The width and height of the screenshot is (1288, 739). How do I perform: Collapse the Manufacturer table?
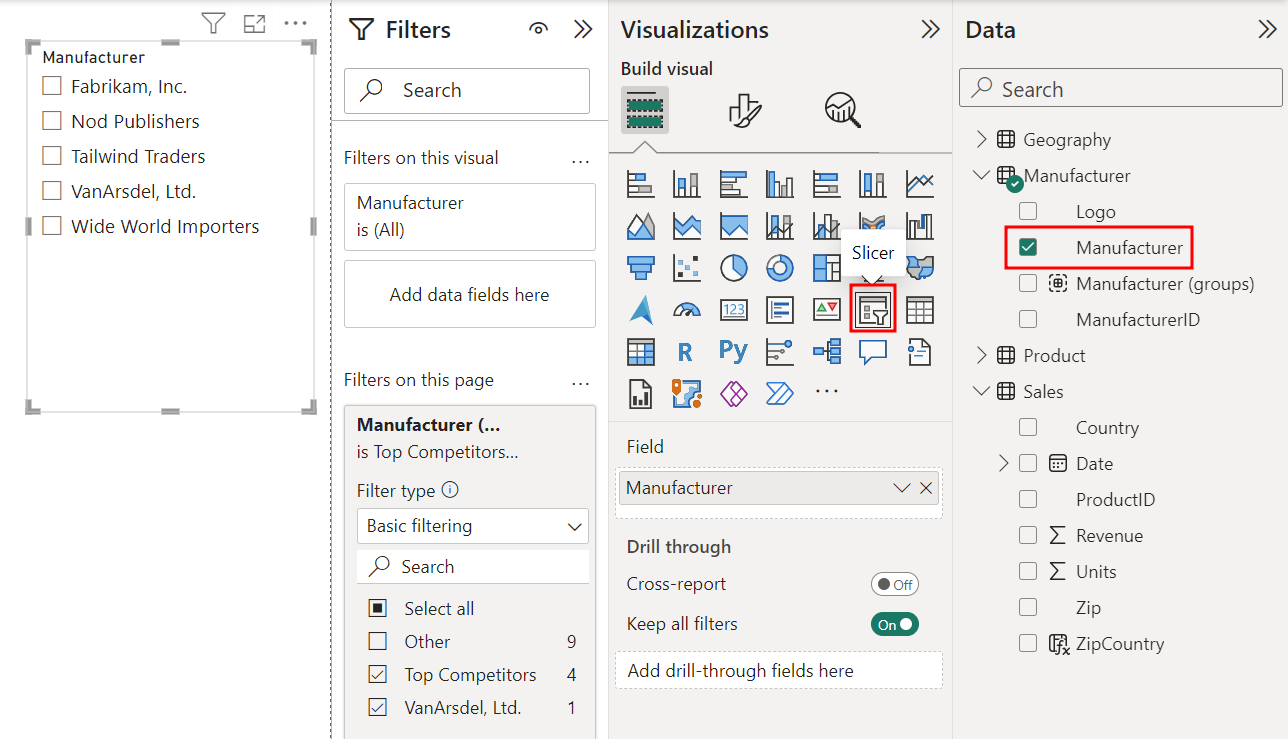[981, 176]
